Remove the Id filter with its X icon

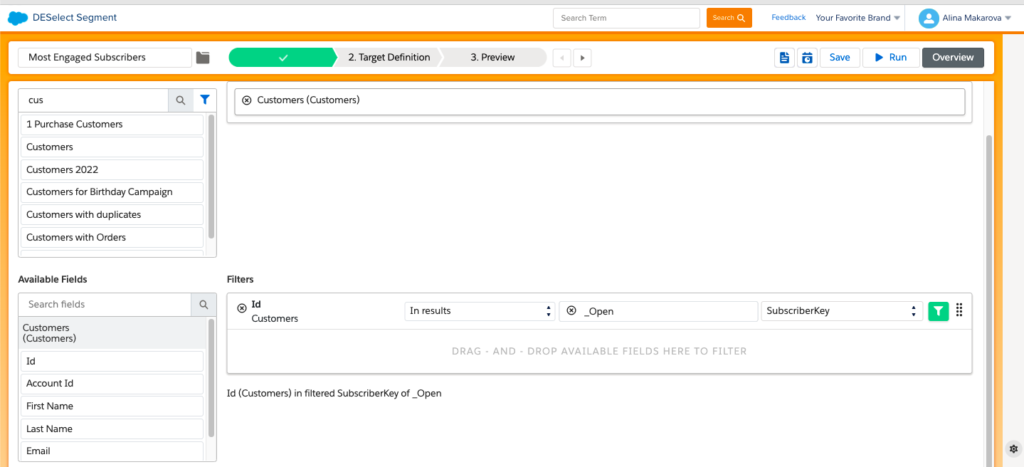[242, 309]
